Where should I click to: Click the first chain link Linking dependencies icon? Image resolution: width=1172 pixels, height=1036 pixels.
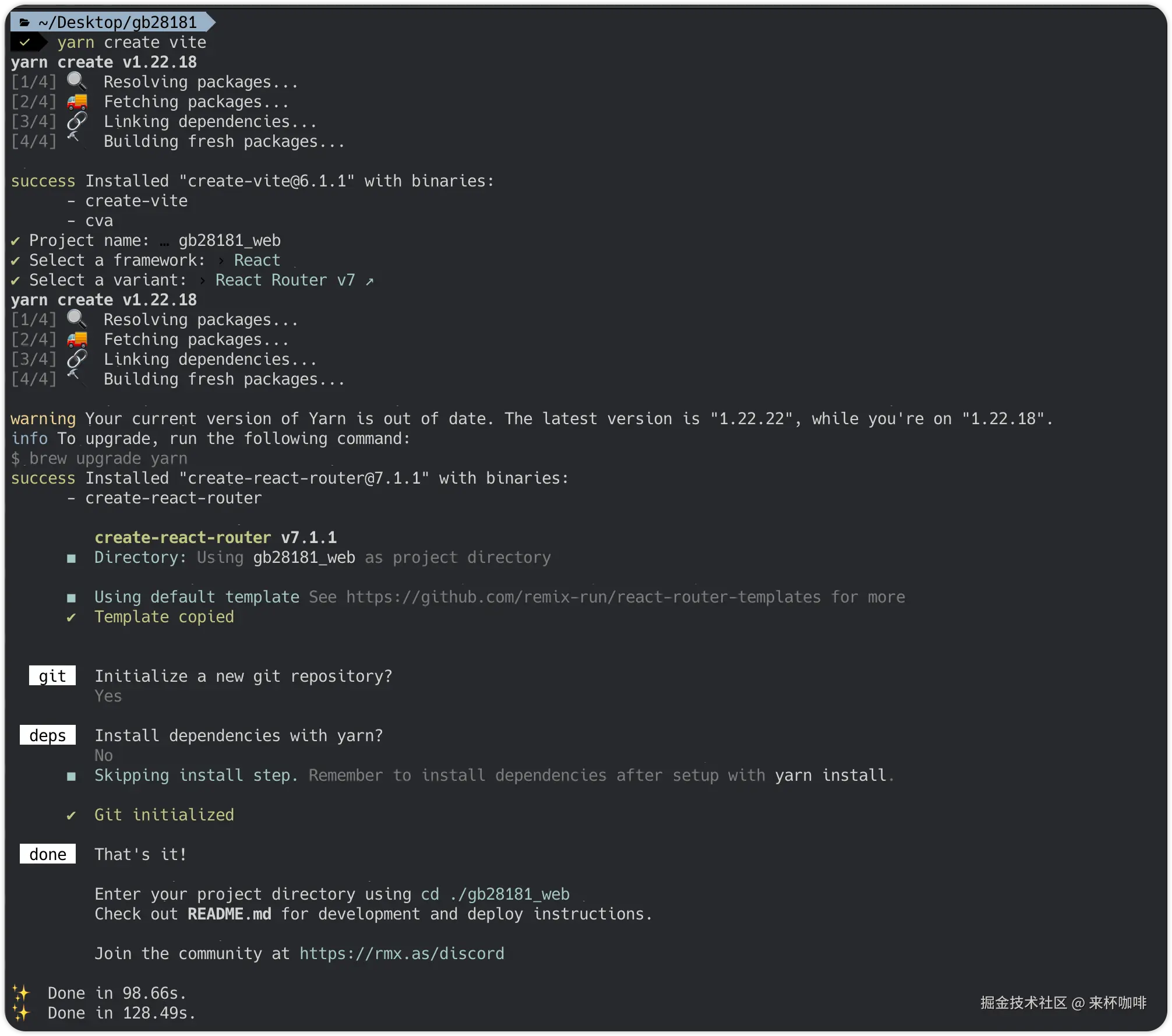[77, 121]
